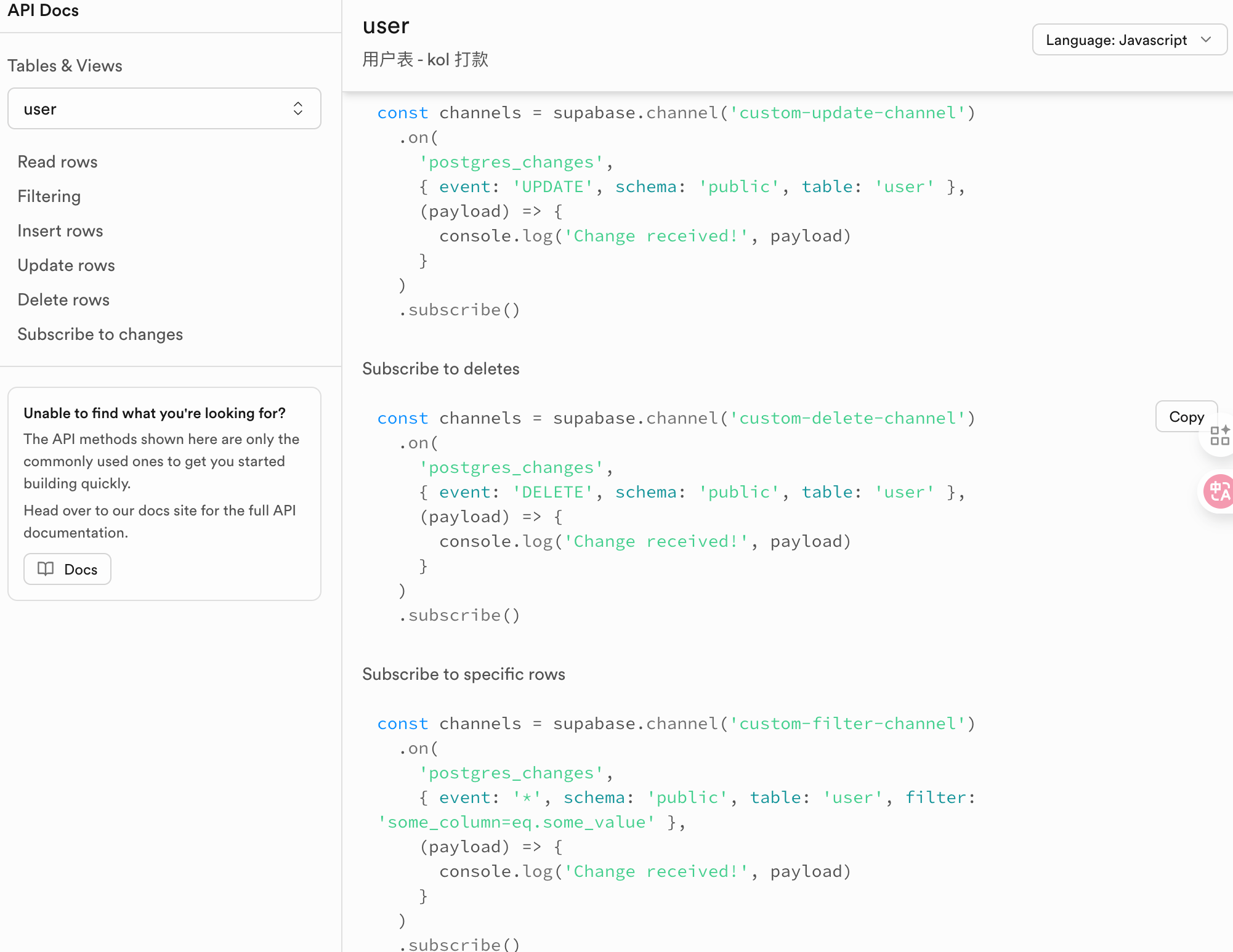This screenshot has width=1233, height=952.
Task: Click the API Docs title
Action: coord(43,10)
